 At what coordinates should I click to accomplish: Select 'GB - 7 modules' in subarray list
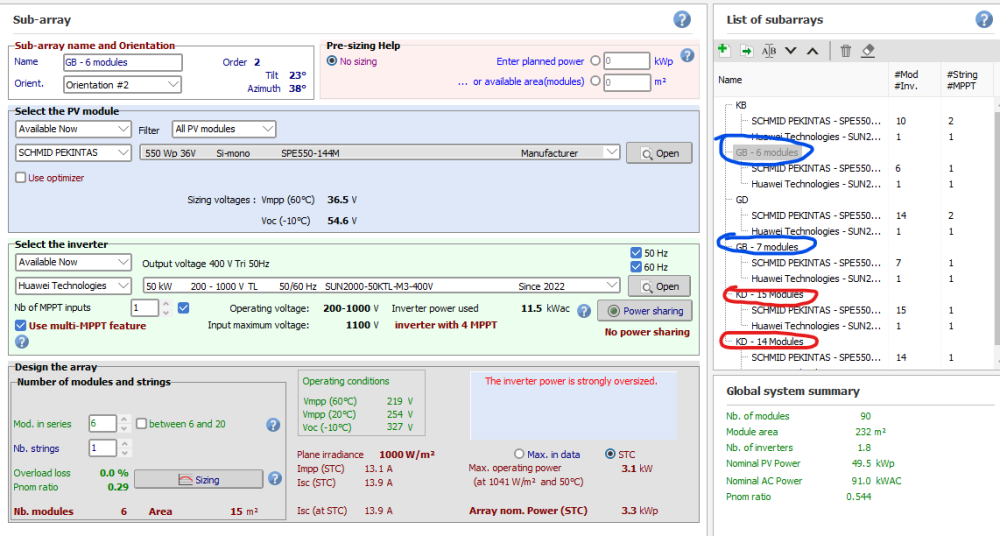pyautogui.click(x=767, y=247)
